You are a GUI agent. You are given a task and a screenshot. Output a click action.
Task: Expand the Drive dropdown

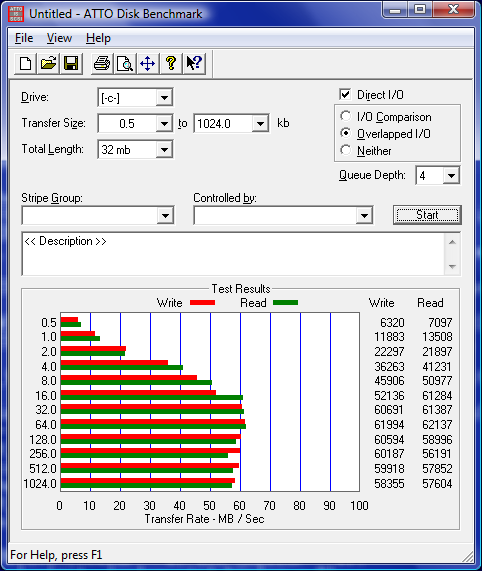(x=164, y=98)
